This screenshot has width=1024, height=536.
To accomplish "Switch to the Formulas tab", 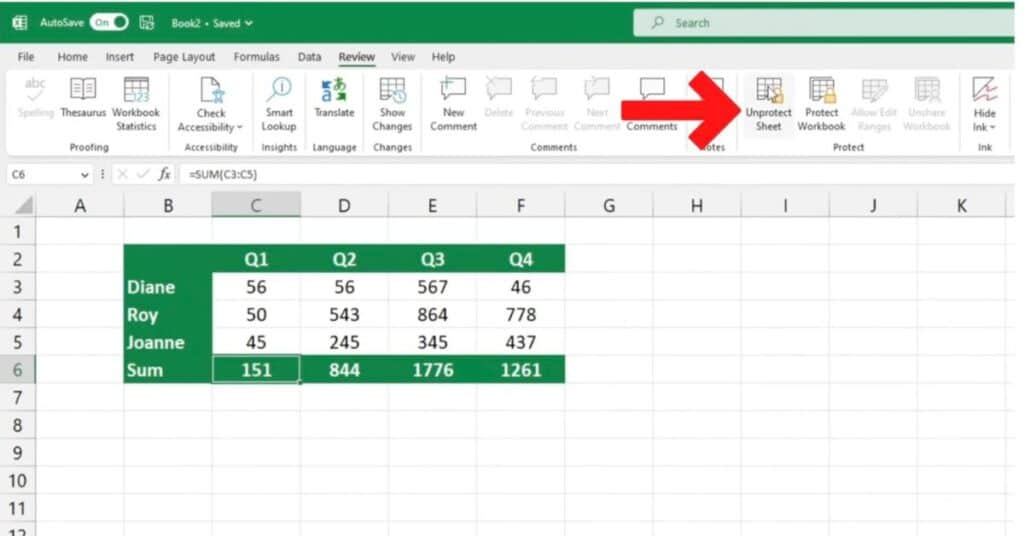I will [257, 57].
